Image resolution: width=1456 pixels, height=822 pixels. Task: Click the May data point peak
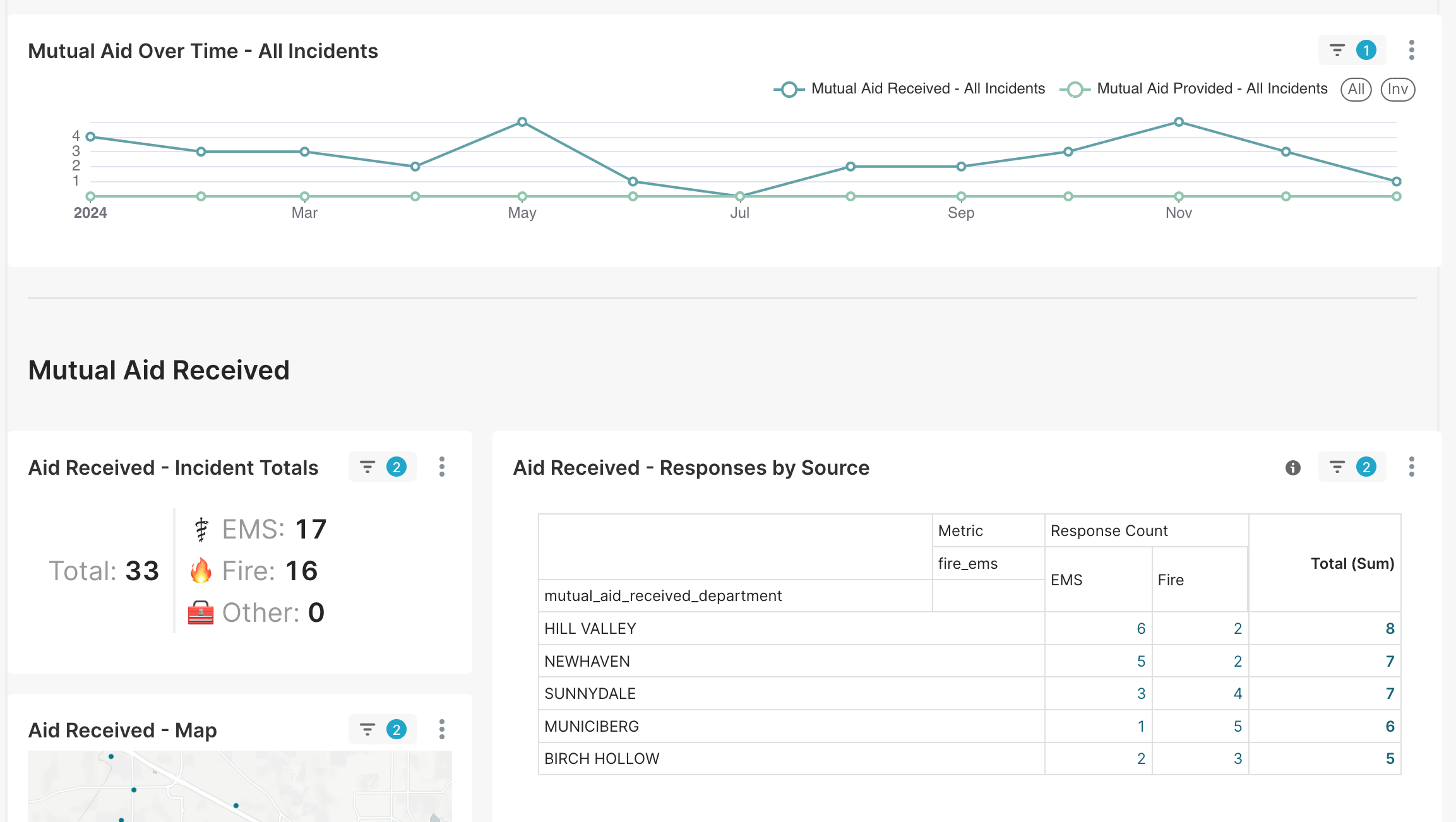tap(522, 122)
